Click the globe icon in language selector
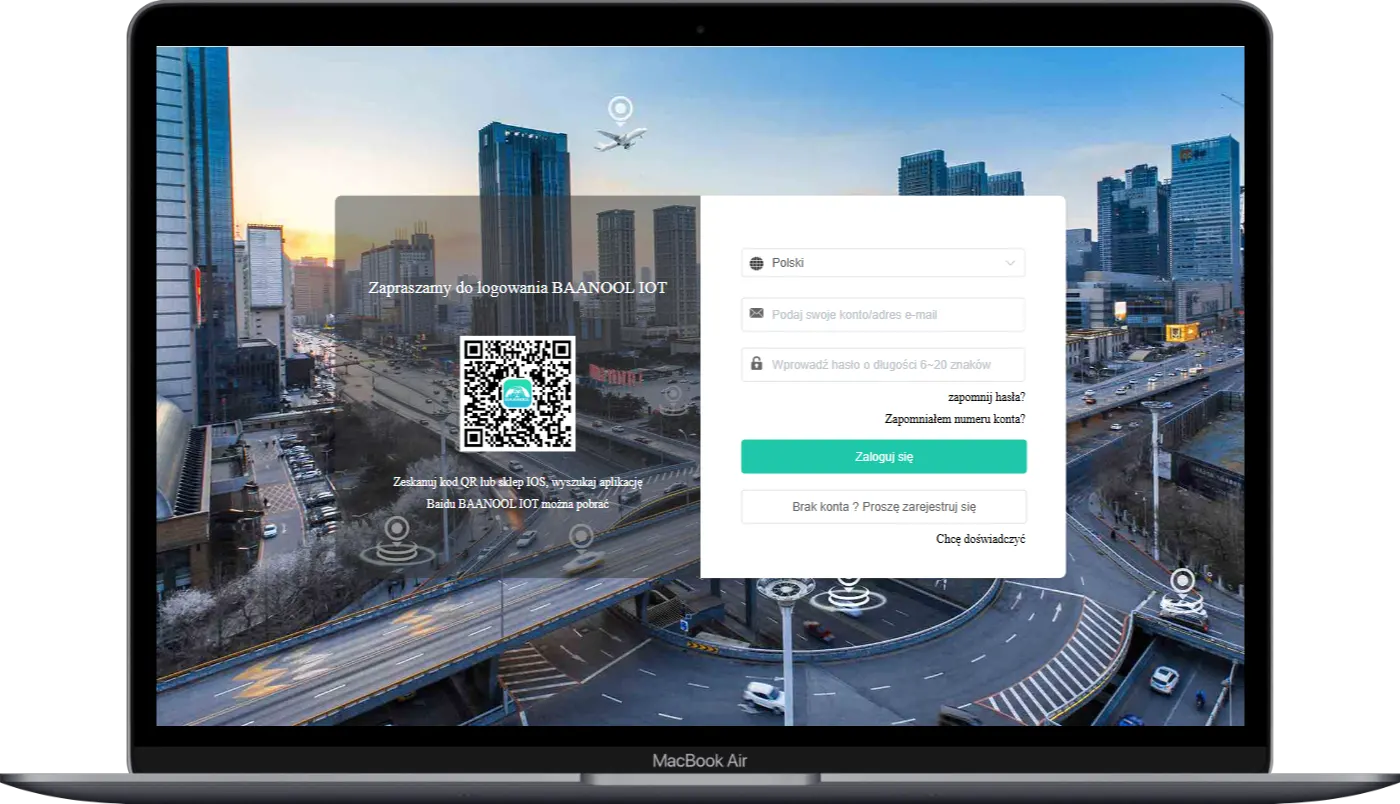 (757, 263)
